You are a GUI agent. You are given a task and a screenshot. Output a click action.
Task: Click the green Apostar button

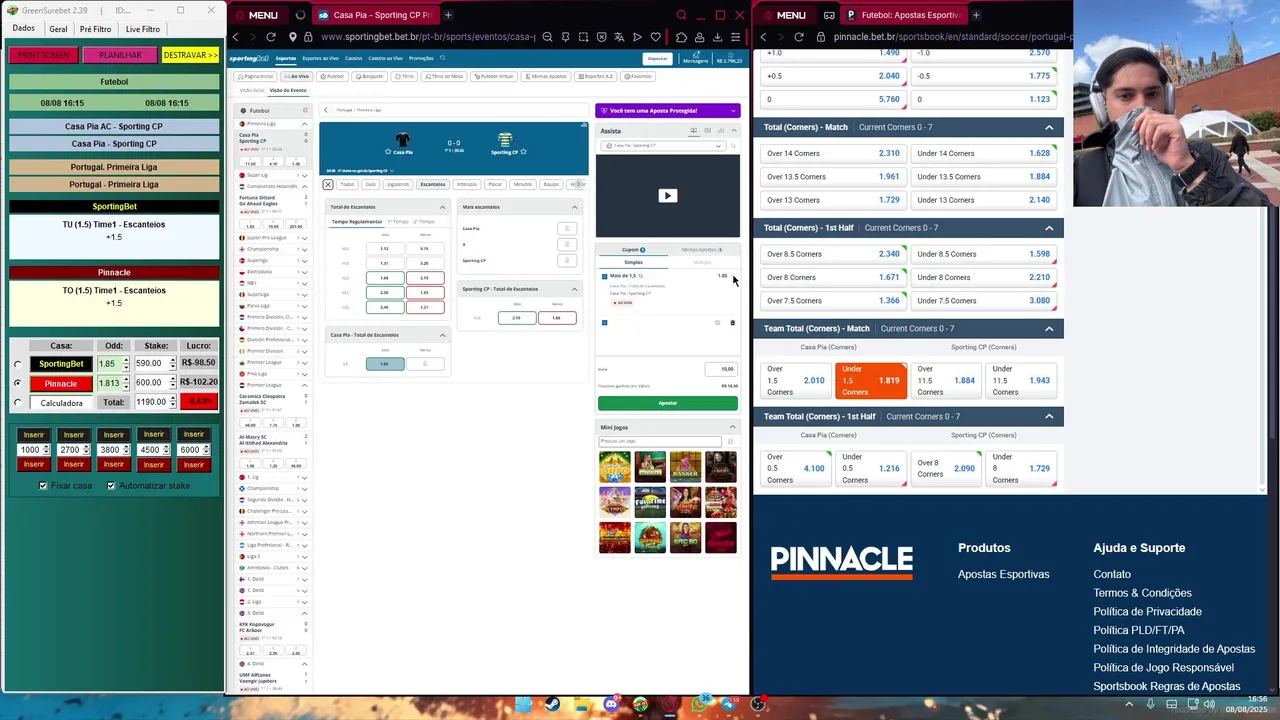coord(668,403)
